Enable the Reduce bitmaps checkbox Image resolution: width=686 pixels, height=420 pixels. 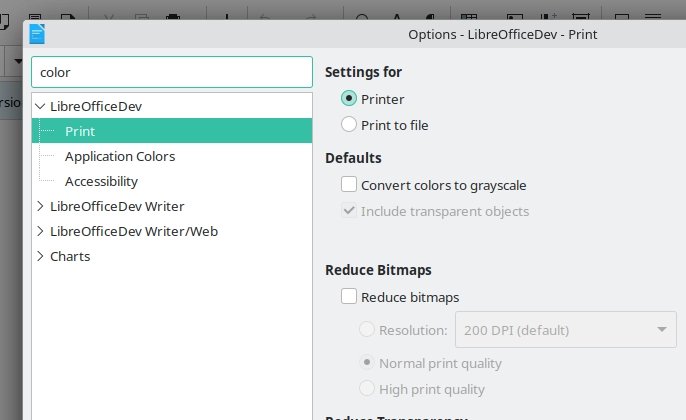(x=349, y=296)
